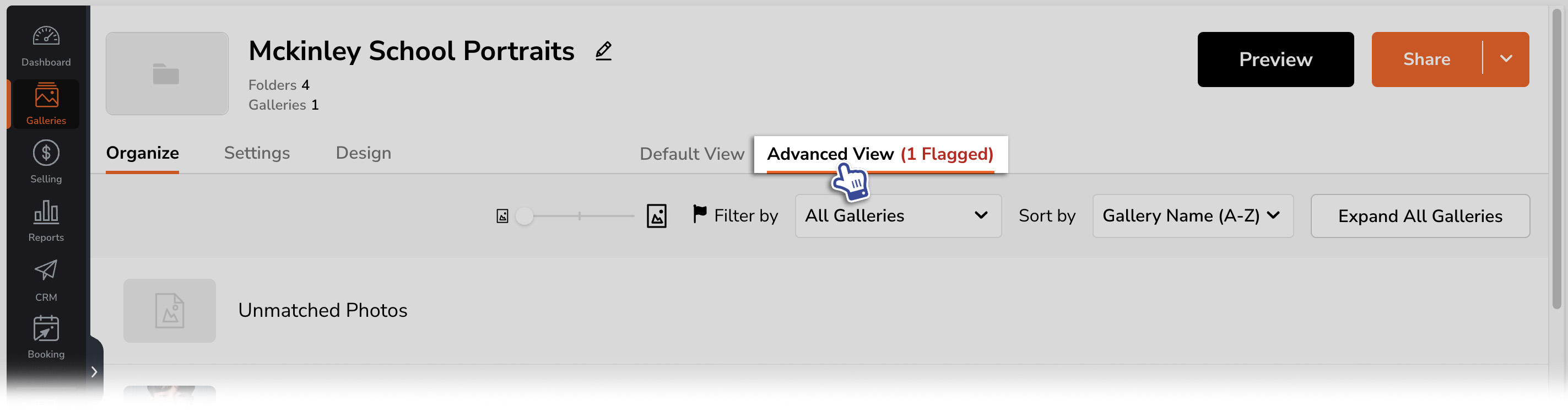
Task: Select the Galleries sidebar icon
Action: [46, 96]
